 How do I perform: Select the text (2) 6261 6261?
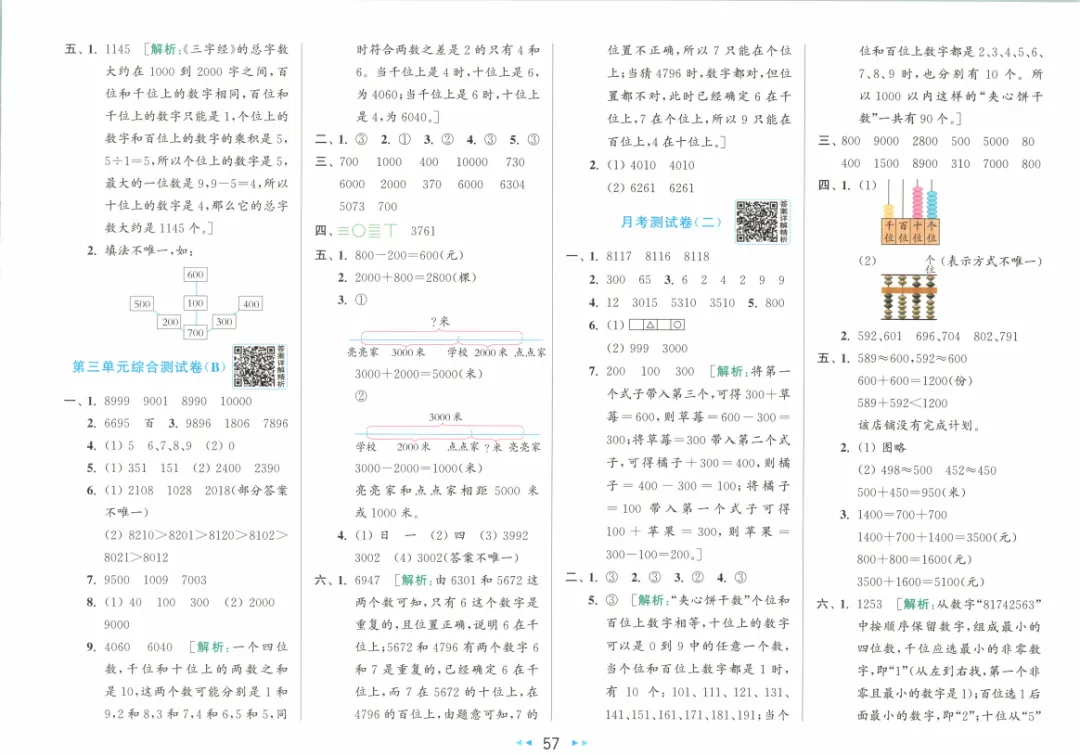650,188
